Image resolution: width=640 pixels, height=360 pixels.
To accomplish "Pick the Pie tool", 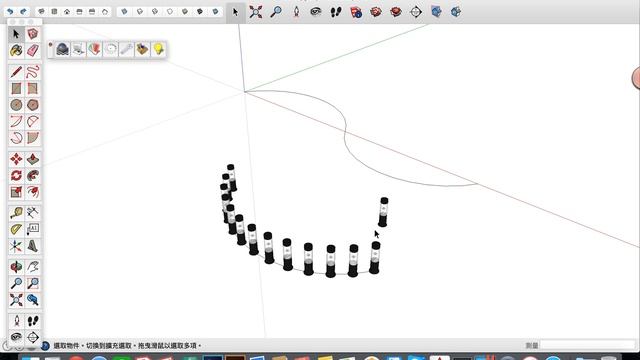I will [33, 138].
